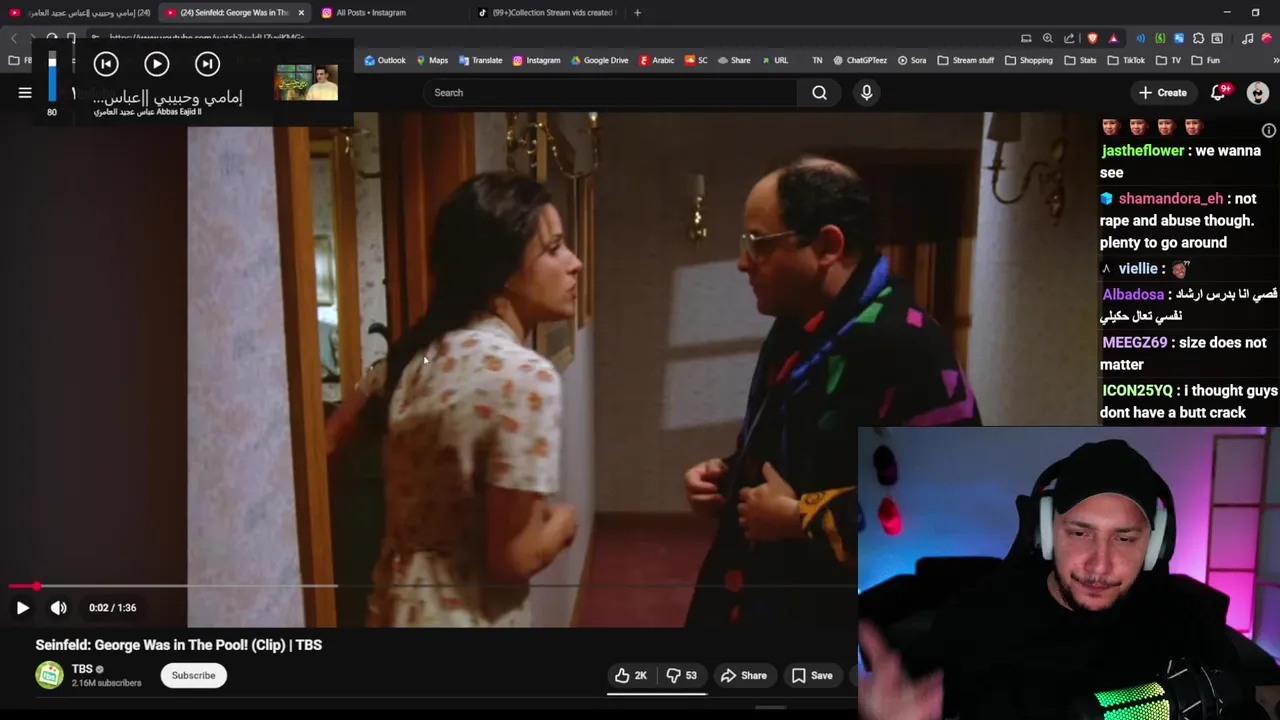Skip to previous track in media overlay

106,64
